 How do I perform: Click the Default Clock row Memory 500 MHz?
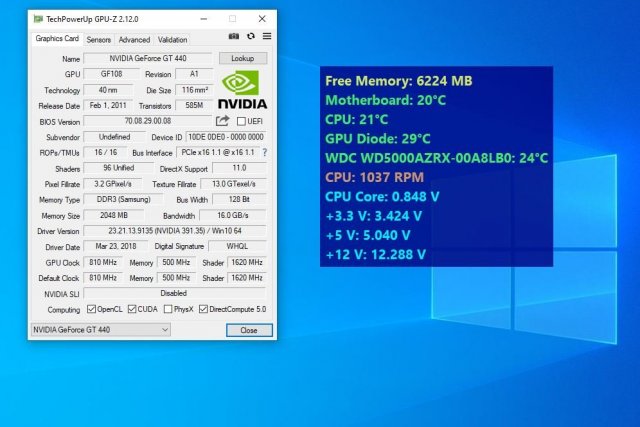pos(176,278)
